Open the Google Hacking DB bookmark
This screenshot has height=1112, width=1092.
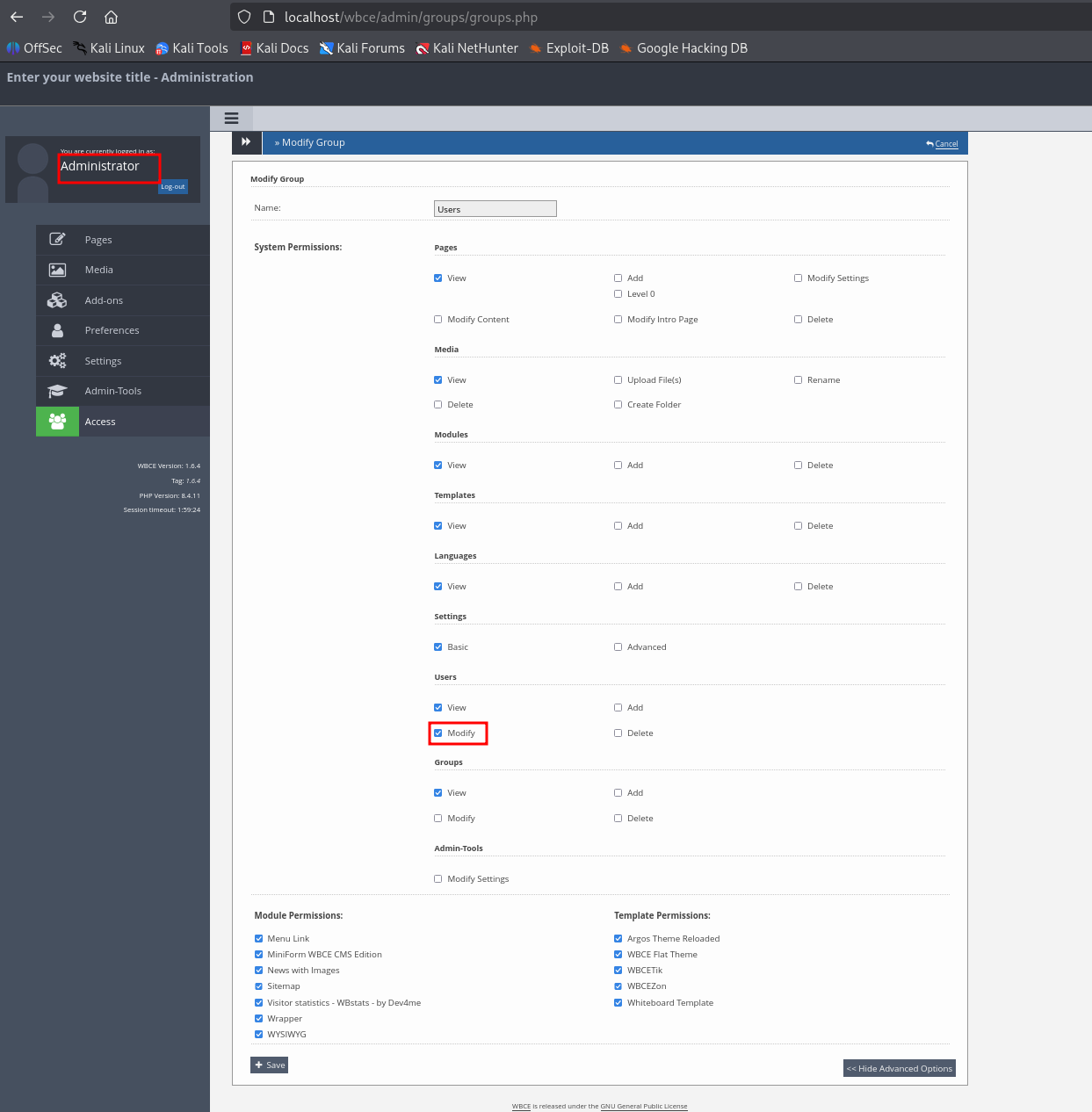683,48
